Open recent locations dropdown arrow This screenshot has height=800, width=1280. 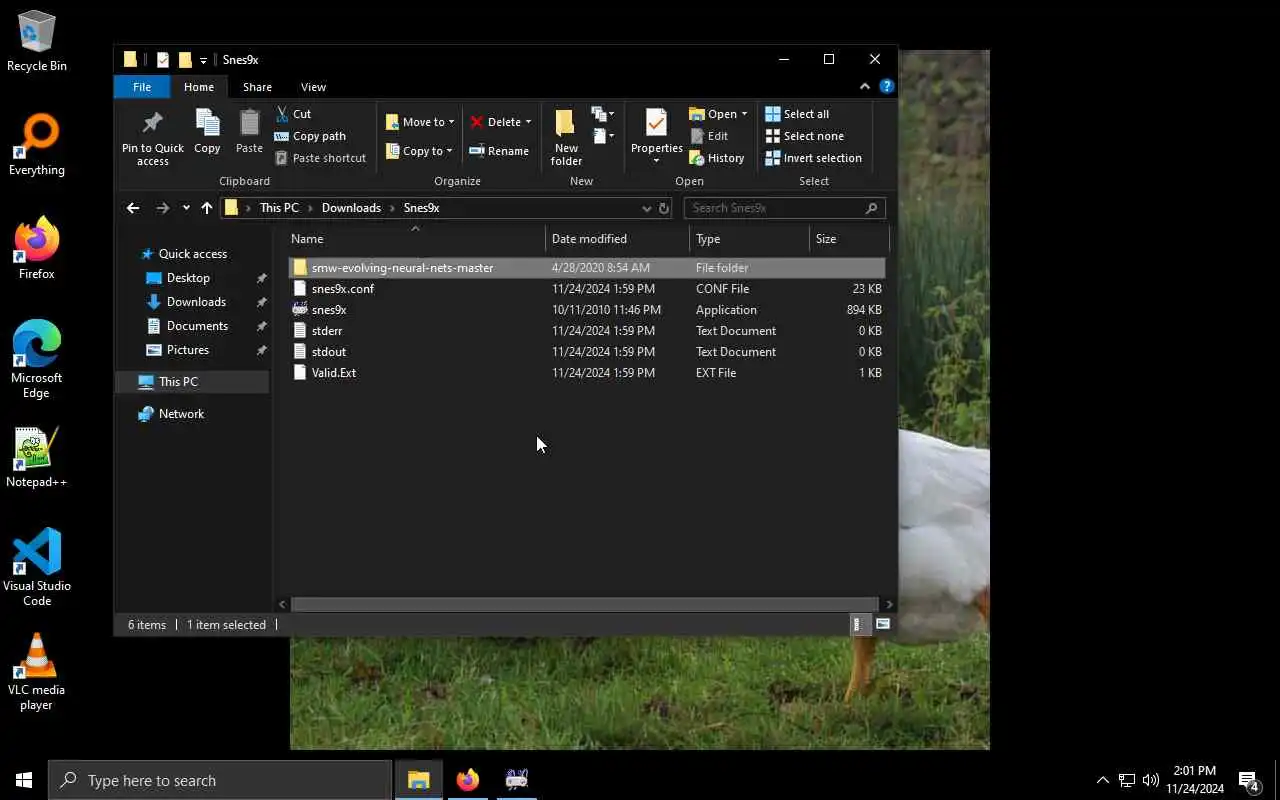tap(186, 208)
